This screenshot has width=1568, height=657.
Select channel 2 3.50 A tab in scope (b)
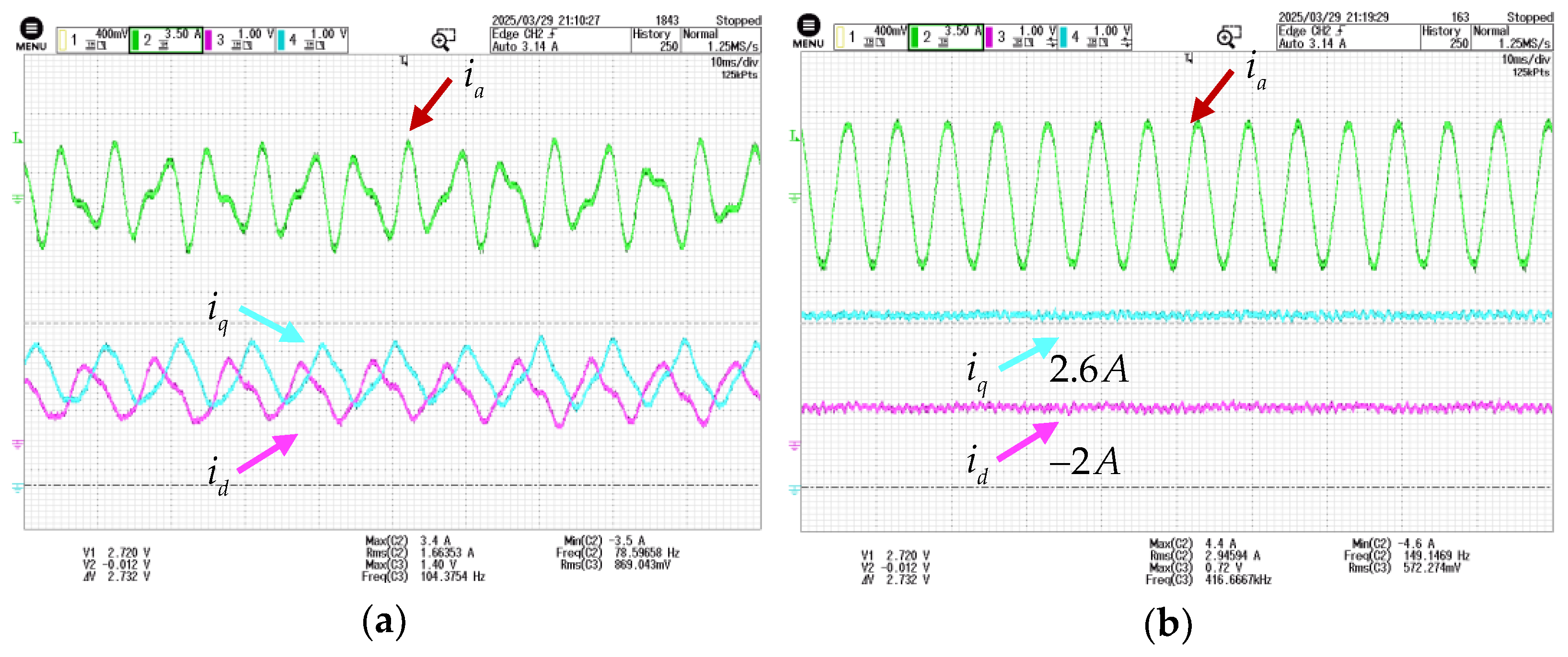[945, 37]
